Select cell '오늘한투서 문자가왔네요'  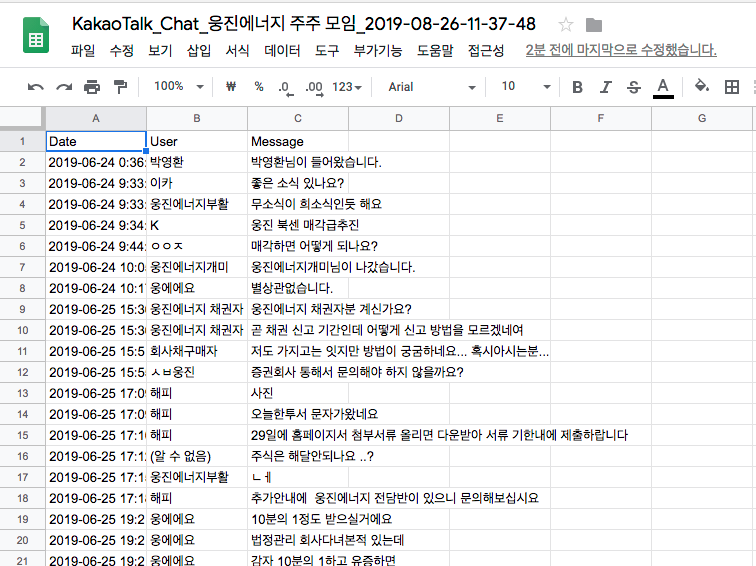(298, 414)
